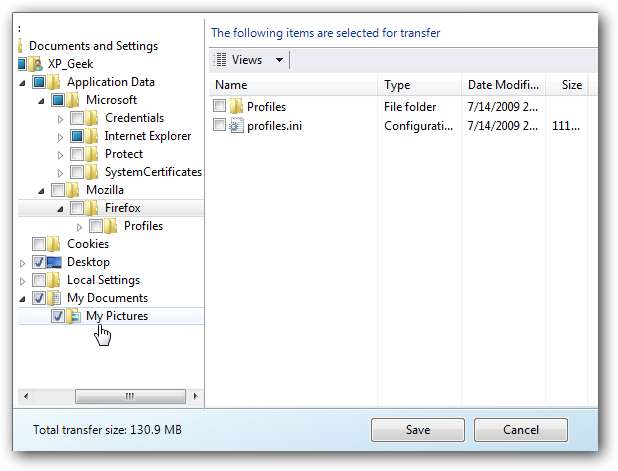
Task: Click the My Pictures folder icon
Action: (73, 316)
